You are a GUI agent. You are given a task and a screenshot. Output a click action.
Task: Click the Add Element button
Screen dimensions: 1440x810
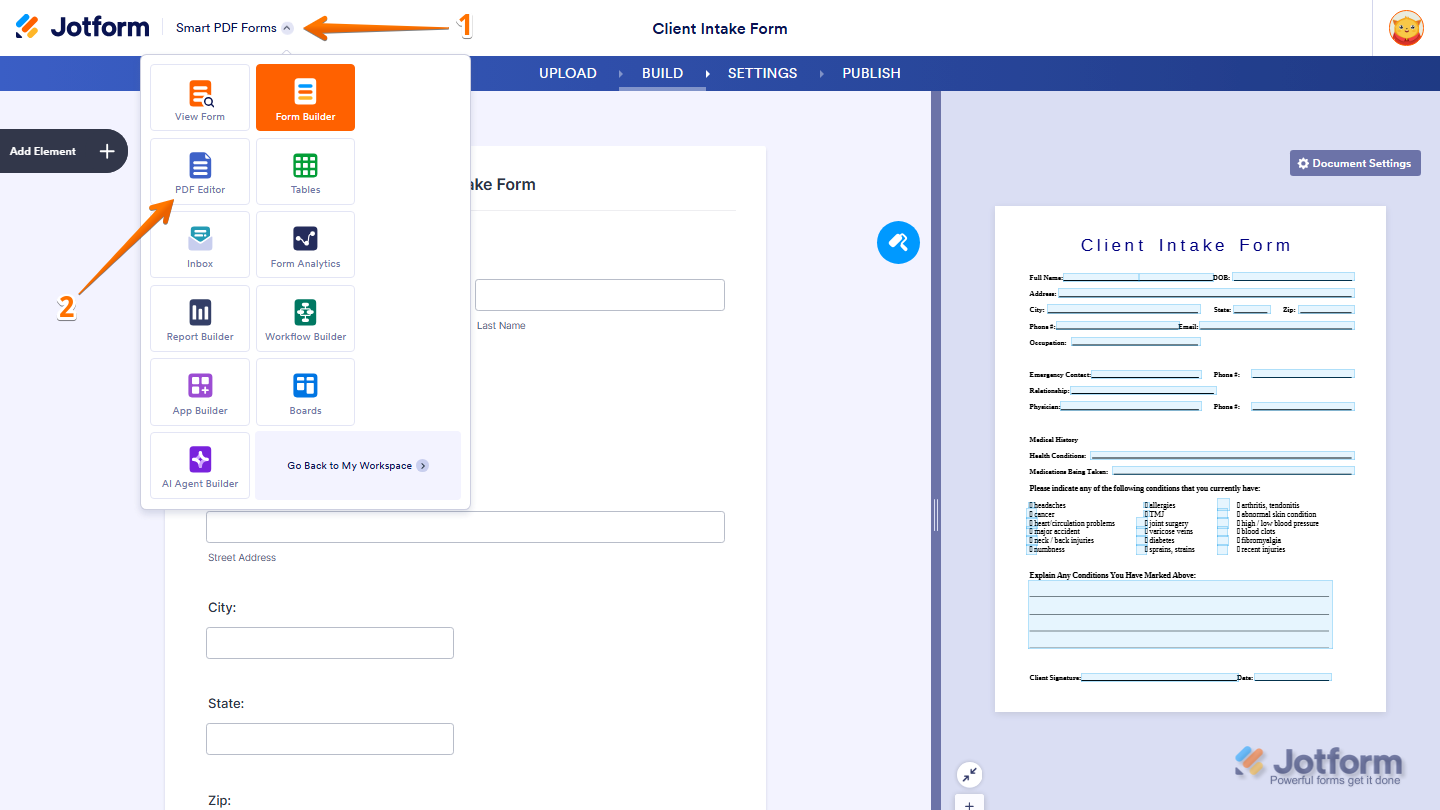pyautogui.click(x=64, y=151)
